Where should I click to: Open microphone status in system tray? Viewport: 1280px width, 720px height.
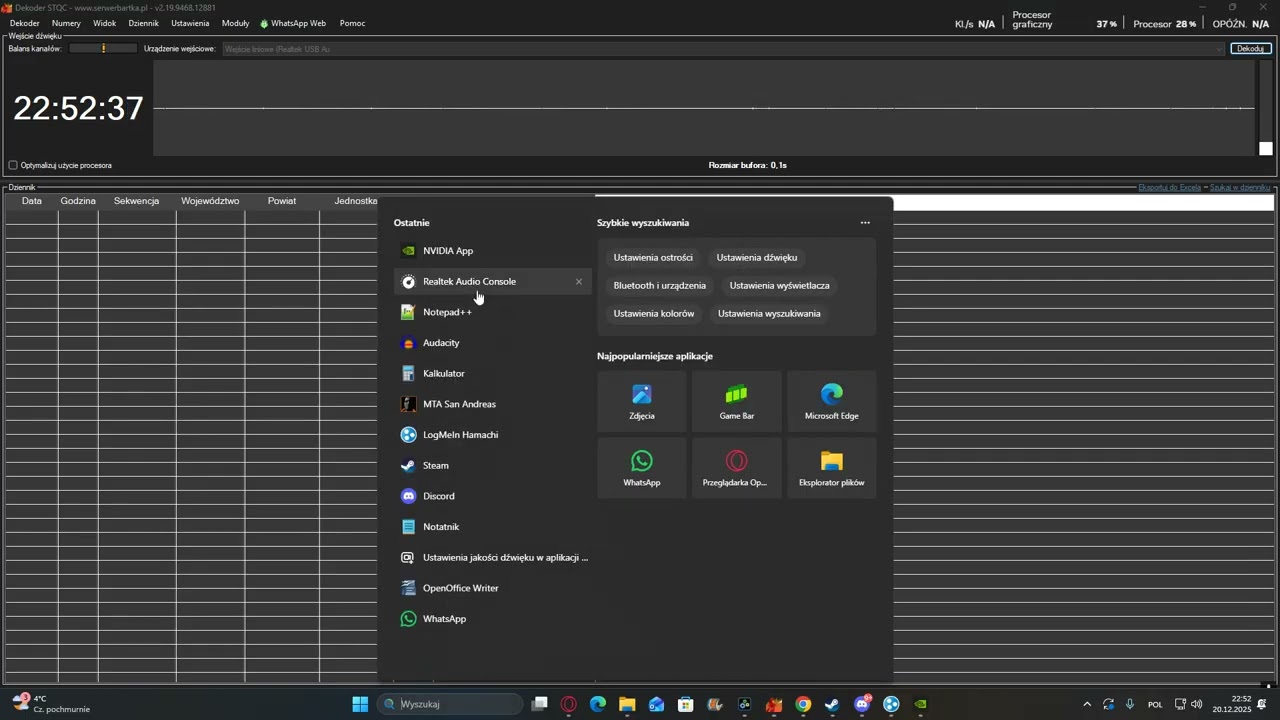pyautogui.click(x=1130, y=704)
